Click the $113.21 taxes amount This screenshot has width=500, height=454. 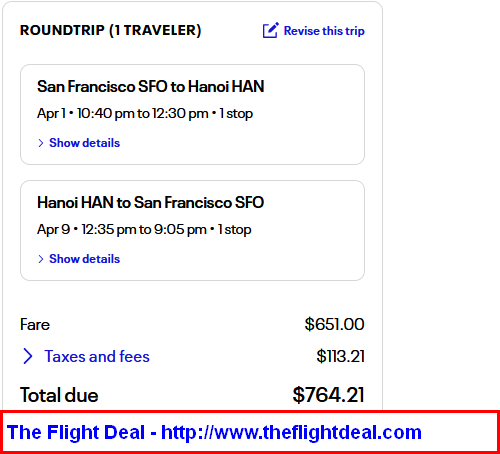coord(340,356)
